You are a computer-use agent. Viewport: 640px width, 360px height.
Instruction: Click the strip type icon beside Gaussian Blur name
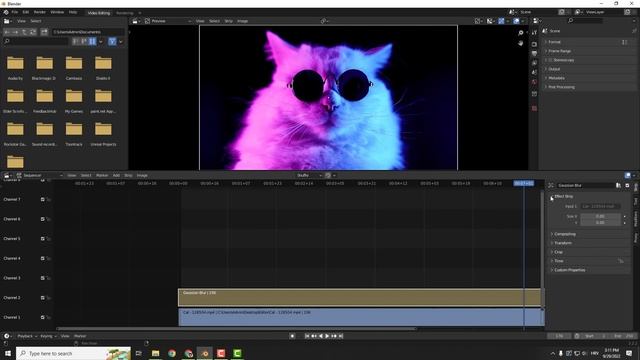[551, 185]
